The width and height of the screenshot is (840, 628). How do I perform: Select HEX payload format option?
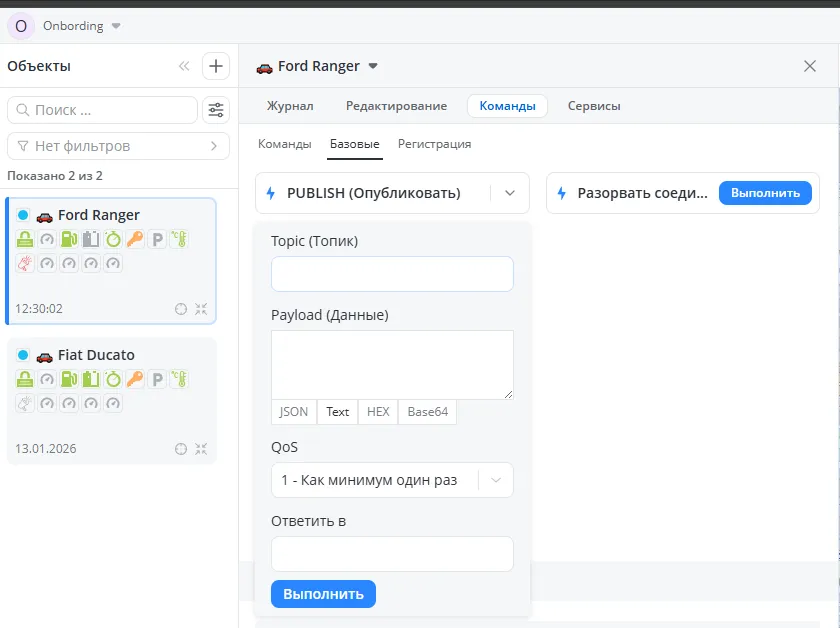click(378, 412)
